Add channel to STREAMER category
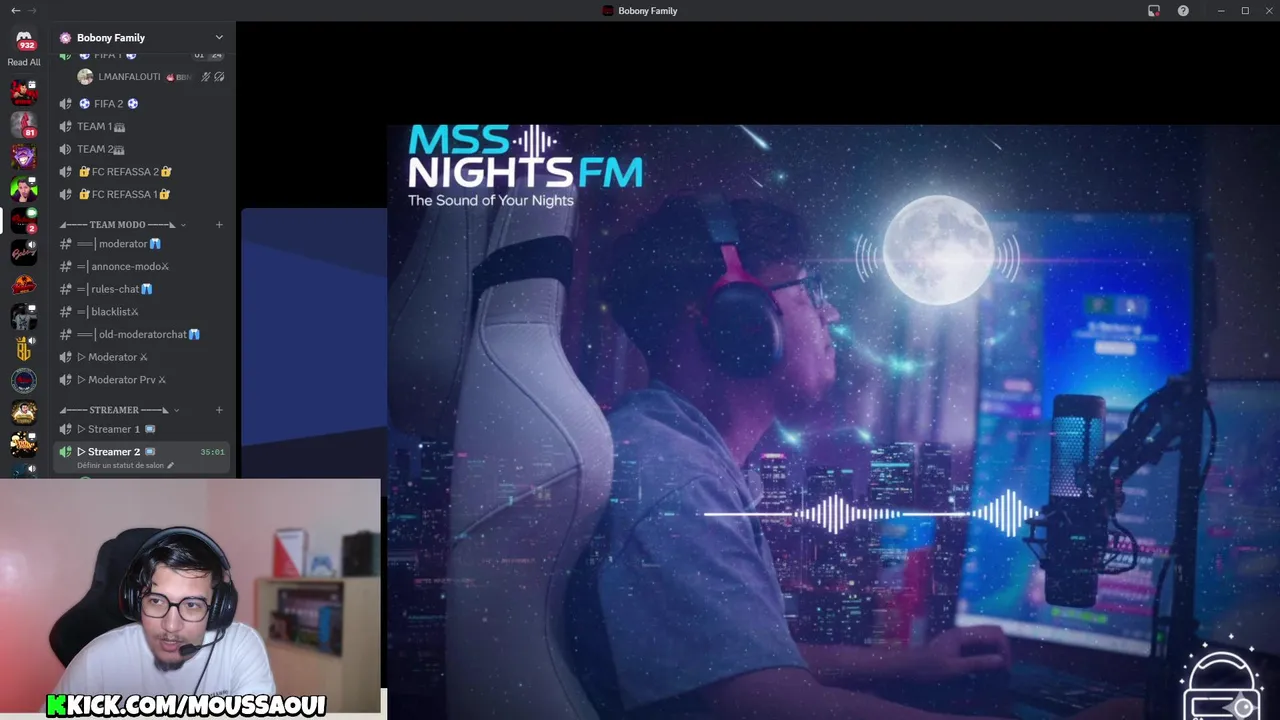This screenshot has height=720, width=1280. click(x=219, y=410)
